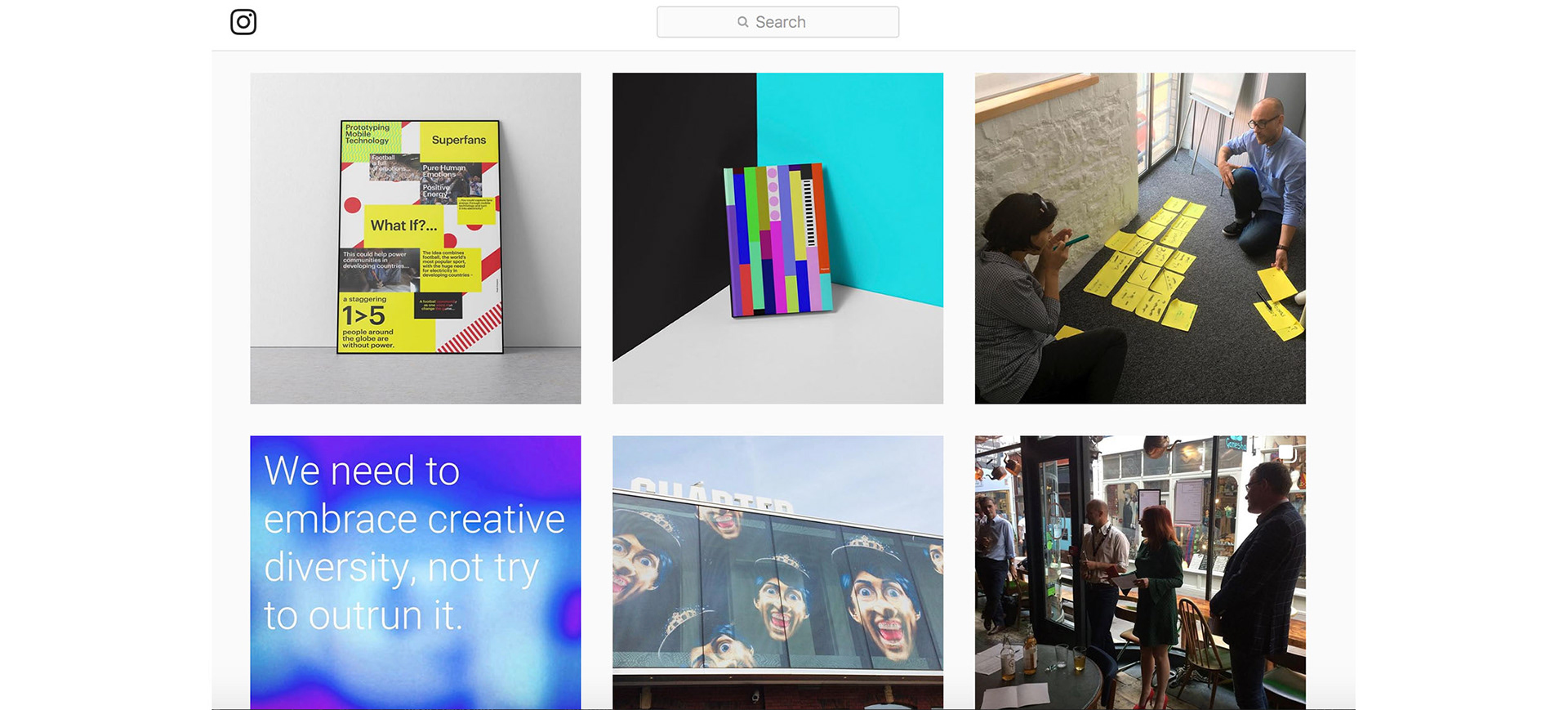The width and height of the screenshot is (1568, 710).
Task: Open the Superfans poster post
Action: [x=416, y=239]
